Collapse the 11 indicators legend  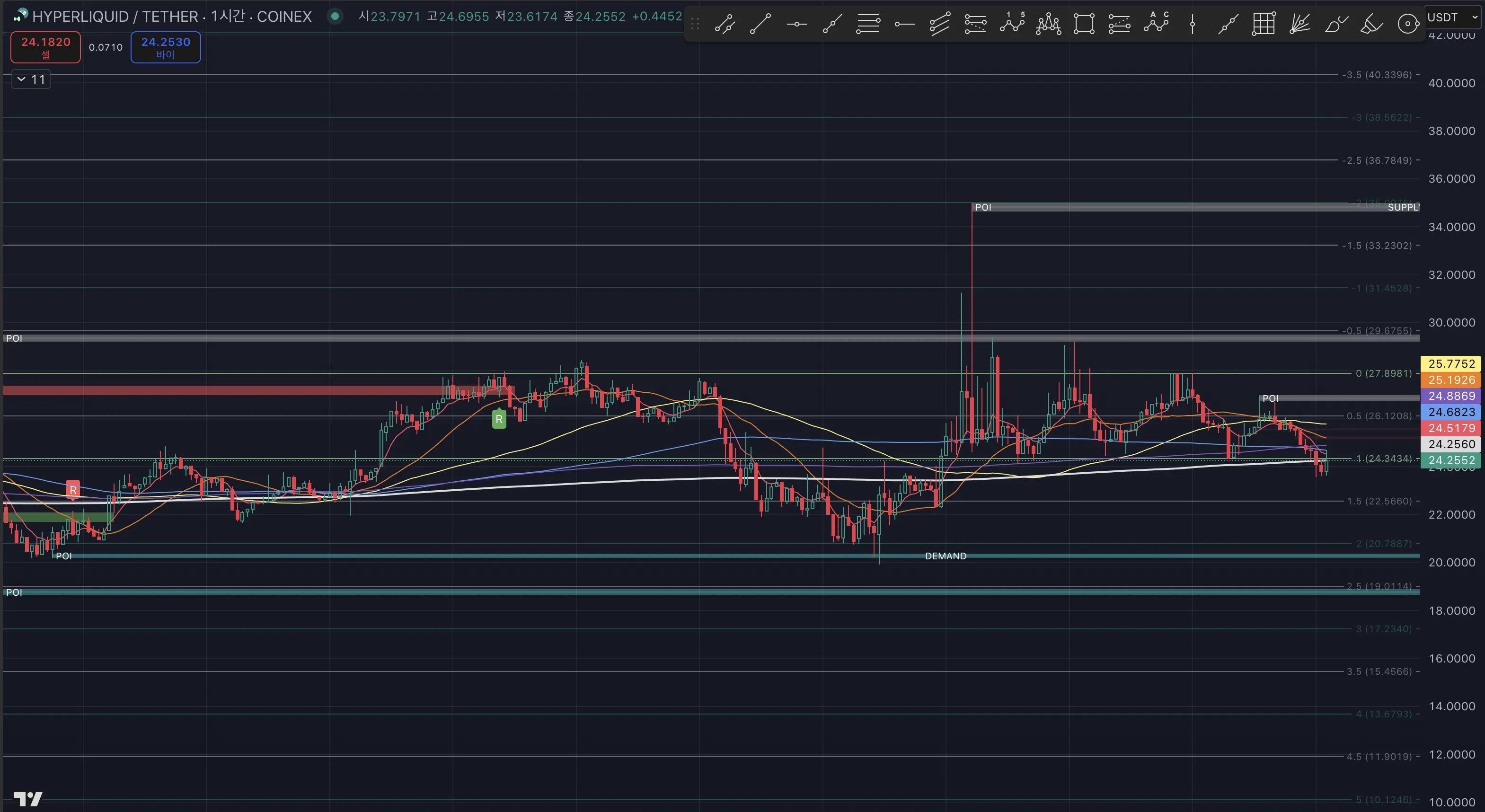(x=31, y=79)
